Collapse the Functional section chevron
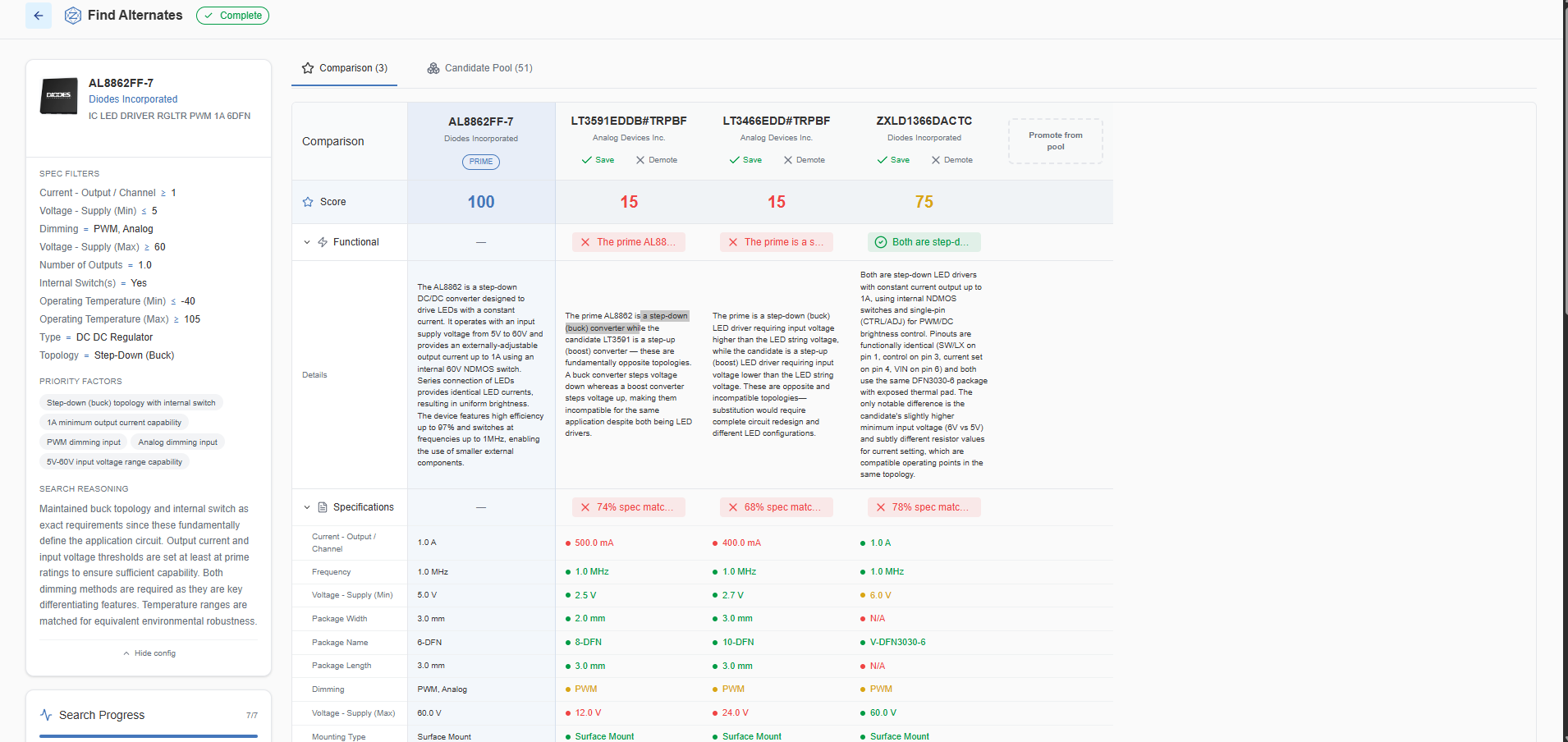Screen dimensions: 1568x742 307,242
